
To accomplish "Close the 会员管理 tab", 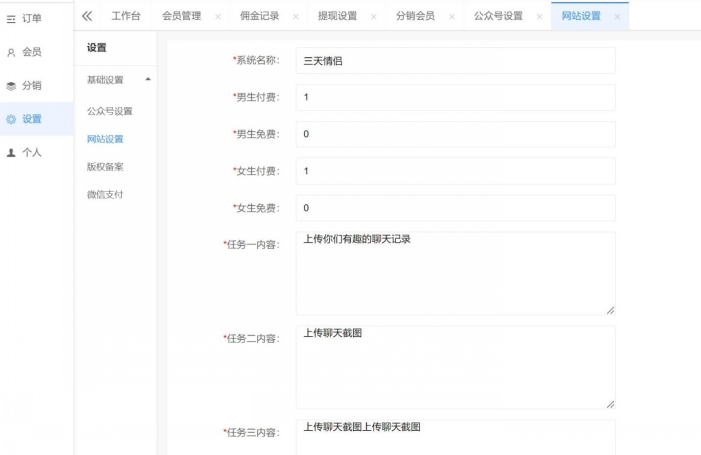I will [218, 17].
